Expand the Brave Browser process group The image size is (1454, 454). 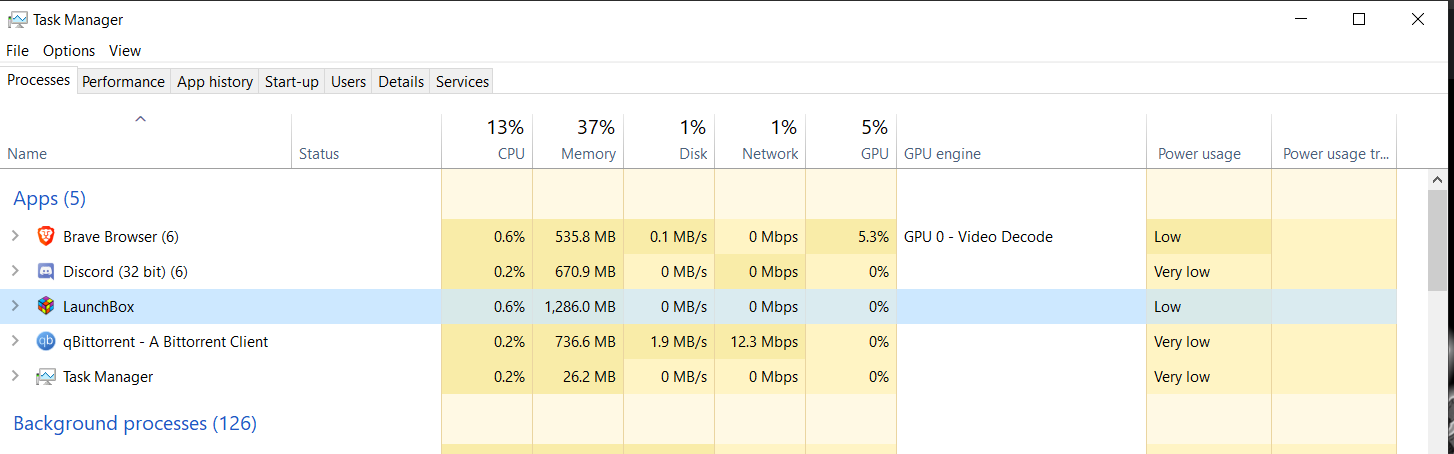[x=15, y=237]
